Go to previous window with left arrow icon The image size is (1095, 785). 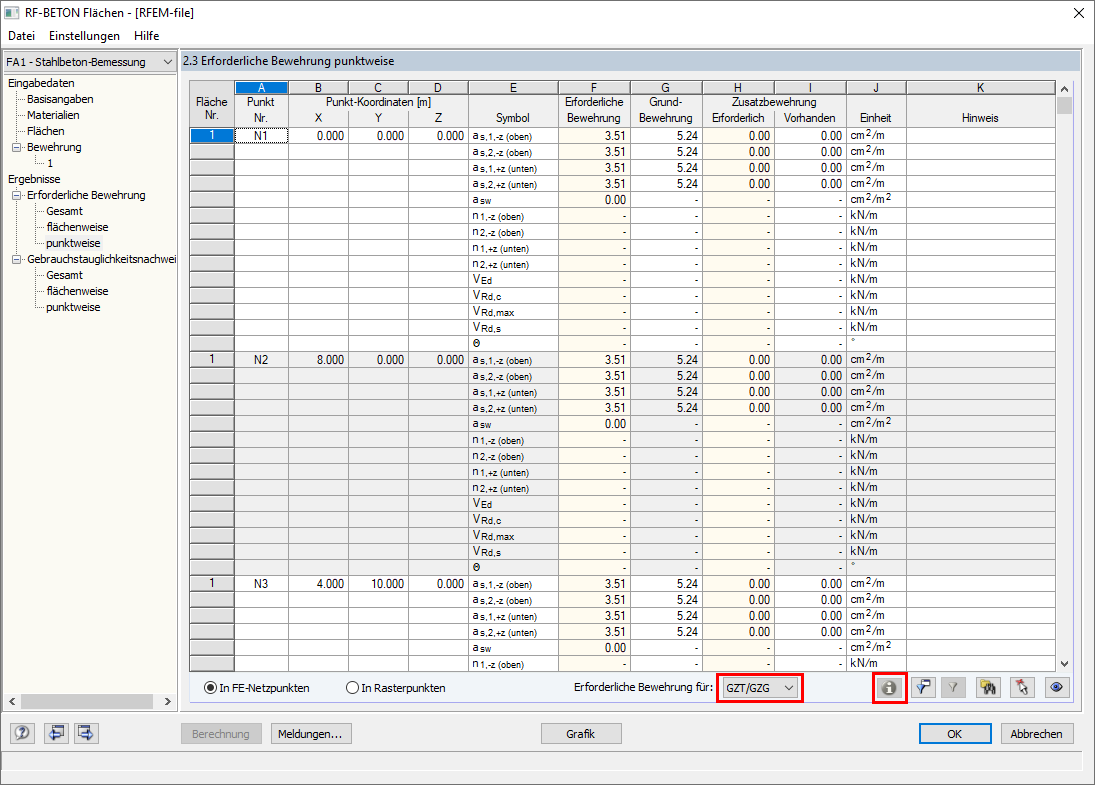click(57, 733)
